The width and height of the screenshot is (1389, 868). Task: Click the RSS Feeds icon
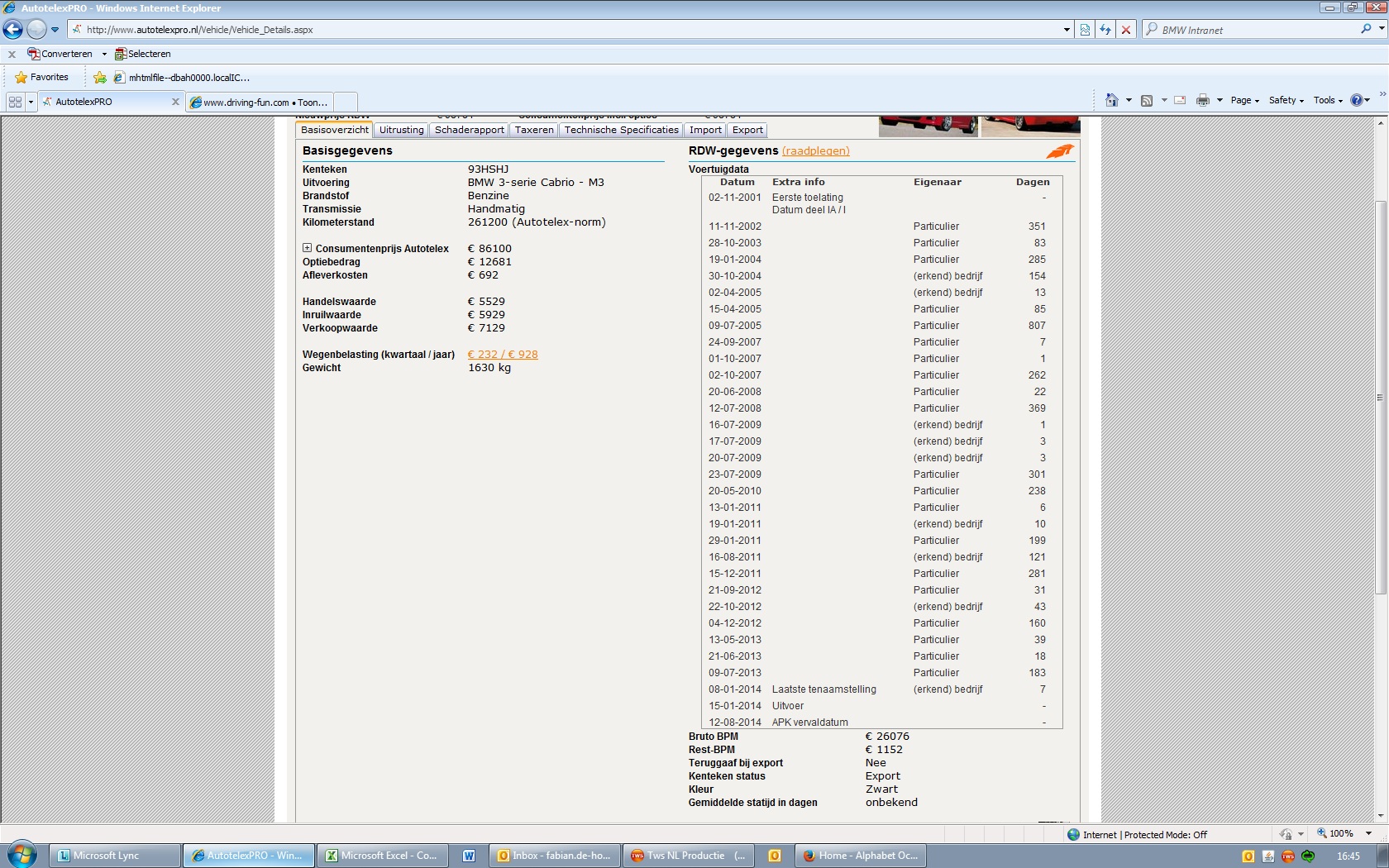[x=1147, y=100]
